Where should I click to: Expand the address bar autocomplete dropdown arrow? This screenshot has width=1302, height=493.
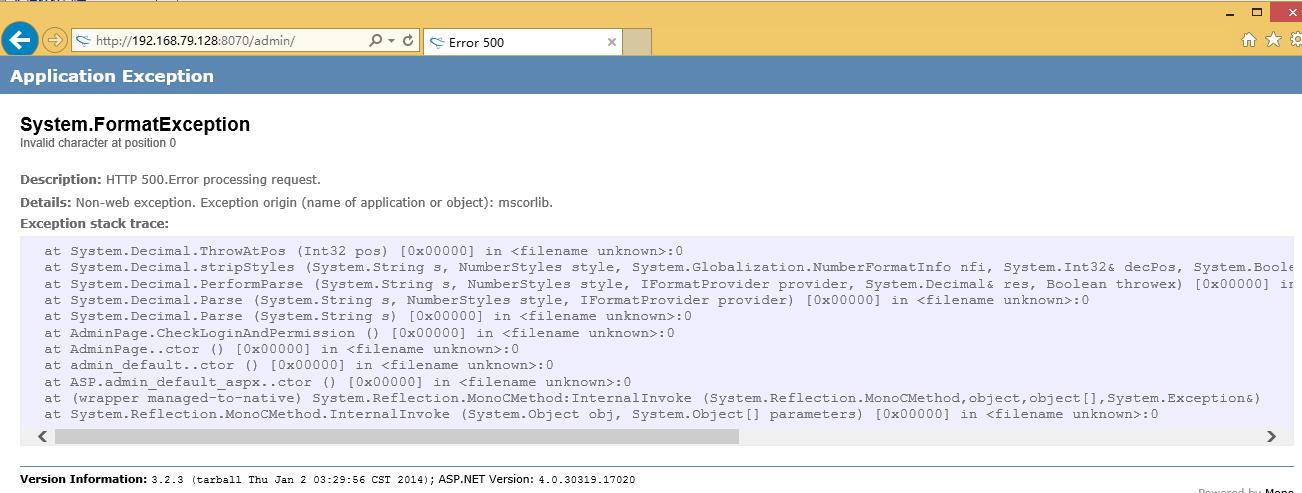point(390,41)
